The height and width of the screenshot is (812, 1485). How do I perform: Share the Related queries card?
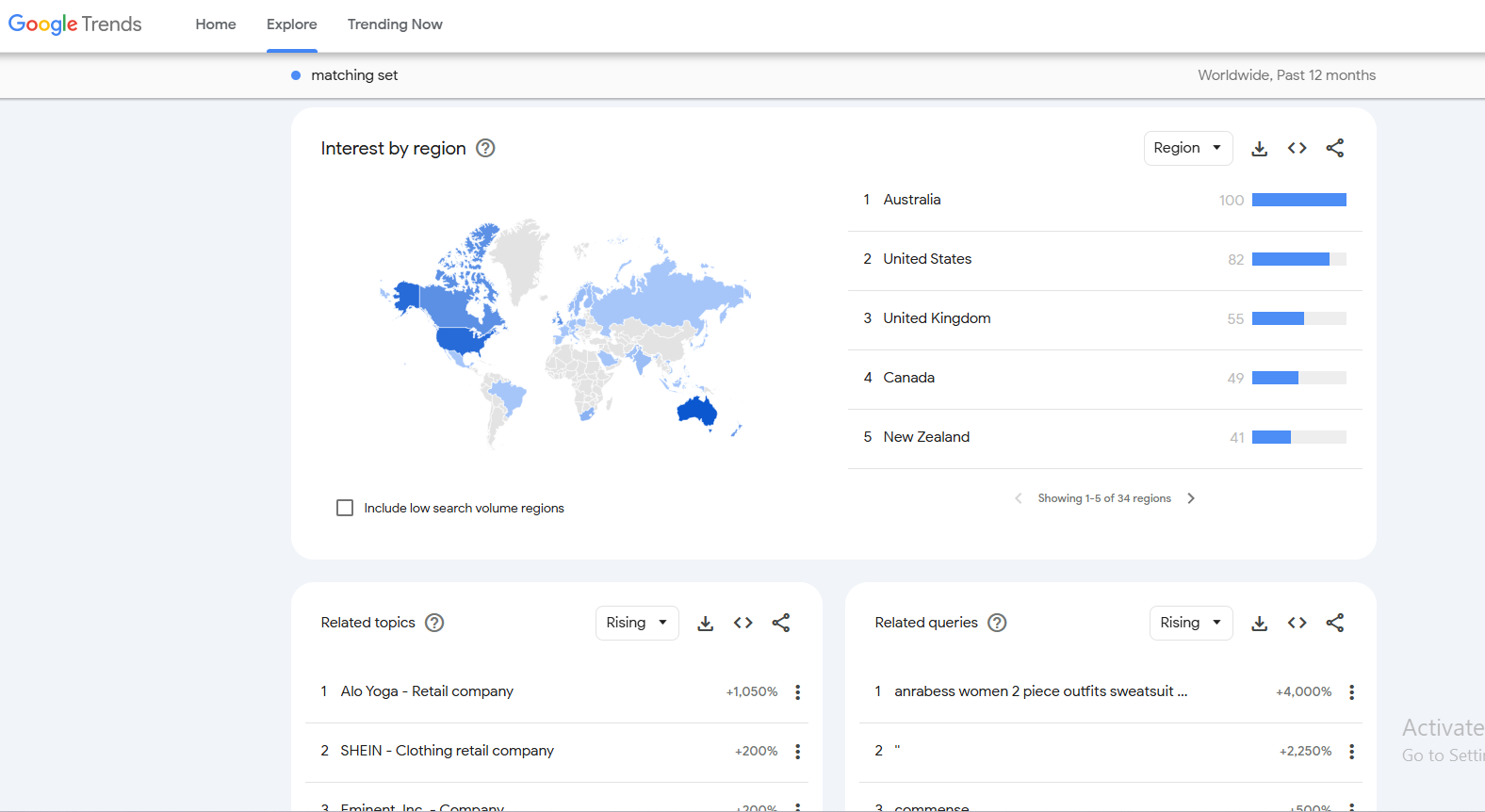[1334, 623]
